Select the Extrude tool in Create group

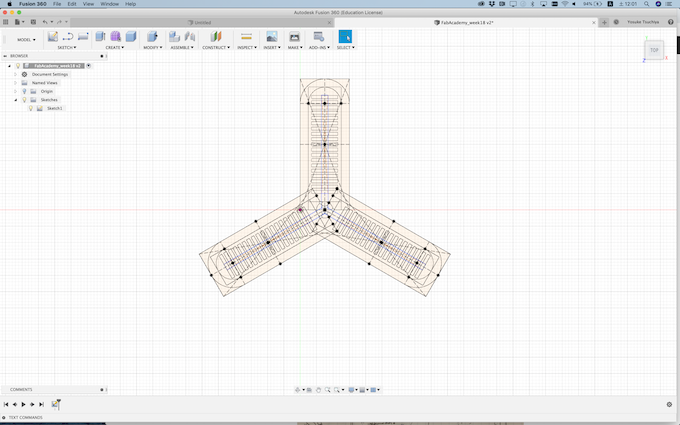tap(100, 37)
